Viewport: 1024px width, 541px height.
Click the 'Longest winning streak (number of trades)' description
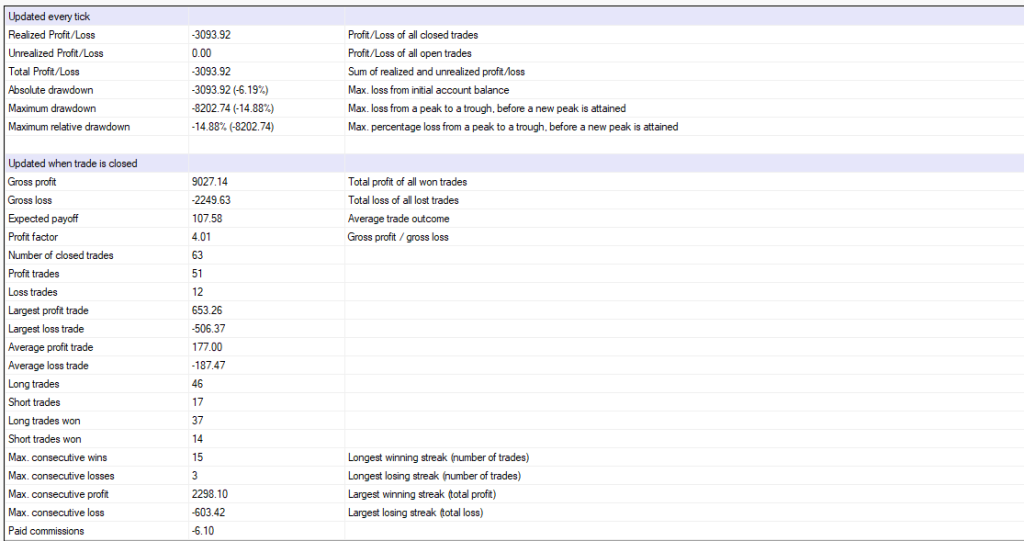click(x=438, y=457)
